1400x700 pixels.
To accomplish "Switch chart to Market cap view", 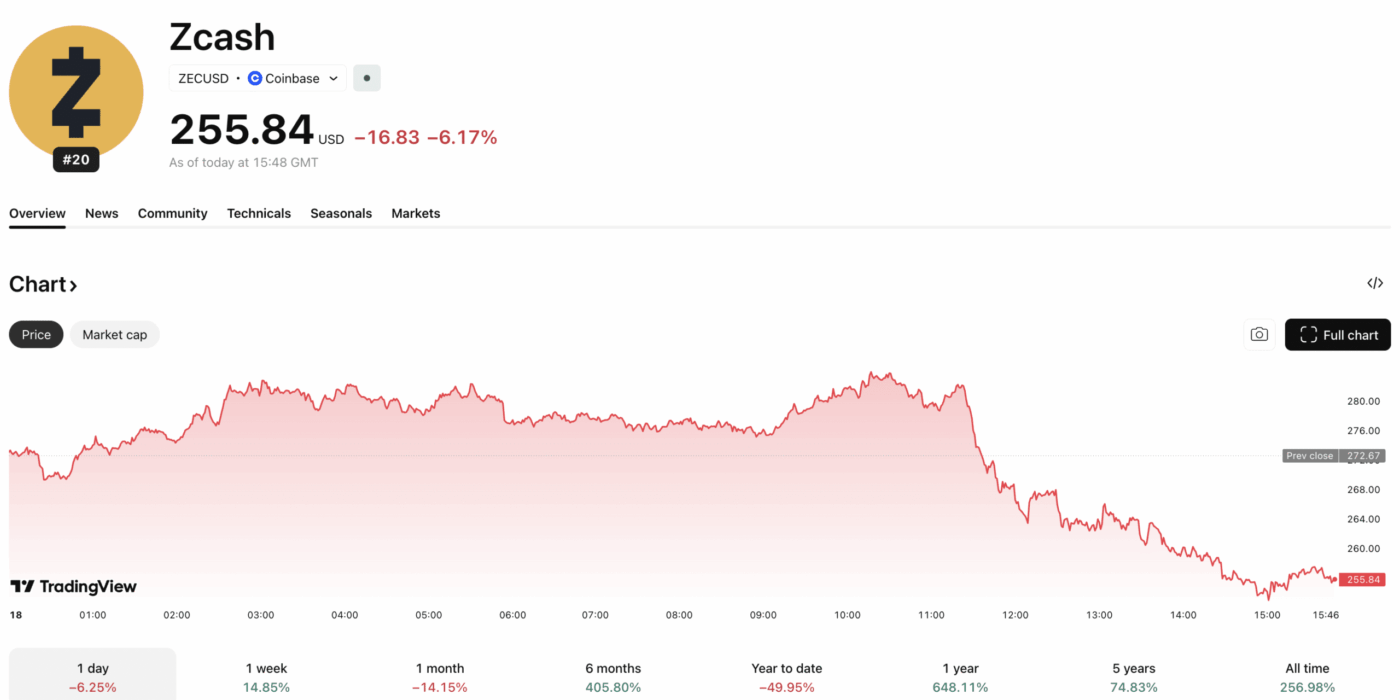I will pyautogui.click(x=114, y=335).
